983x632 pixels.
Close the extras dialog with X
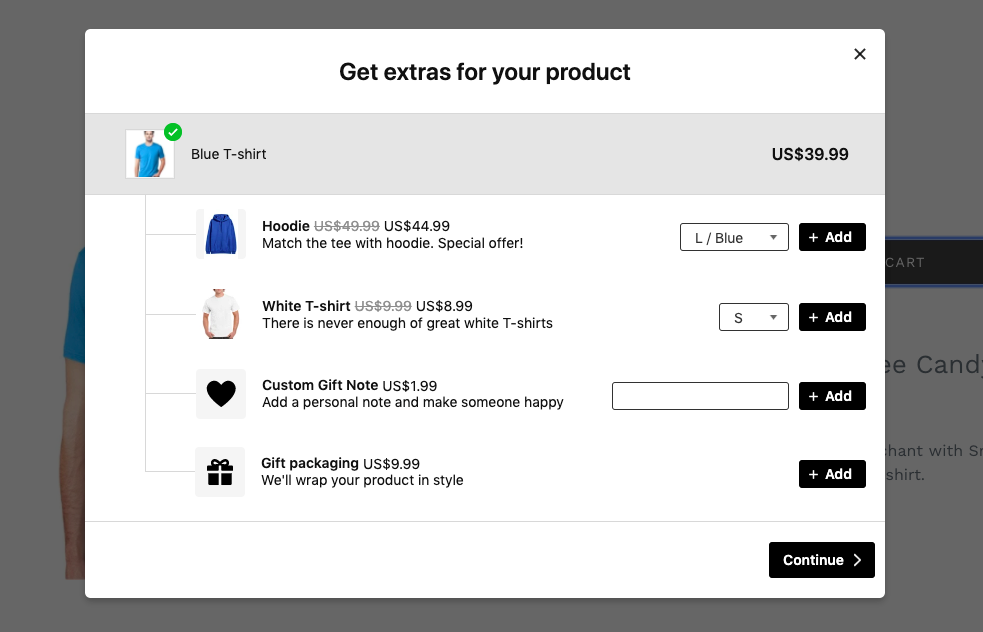click(x=859, y=54)
